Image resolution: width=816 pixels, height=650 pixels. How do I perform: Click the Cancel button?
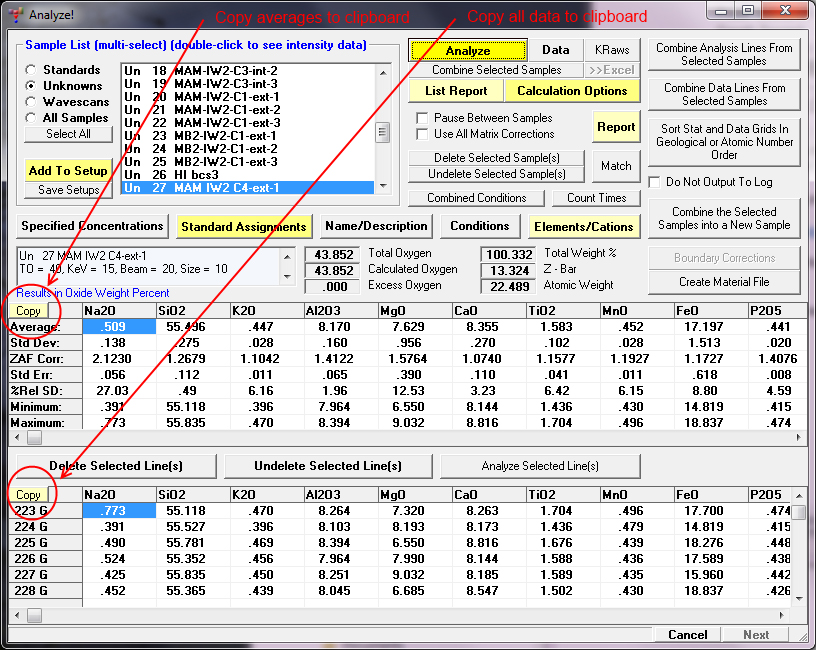687,635
